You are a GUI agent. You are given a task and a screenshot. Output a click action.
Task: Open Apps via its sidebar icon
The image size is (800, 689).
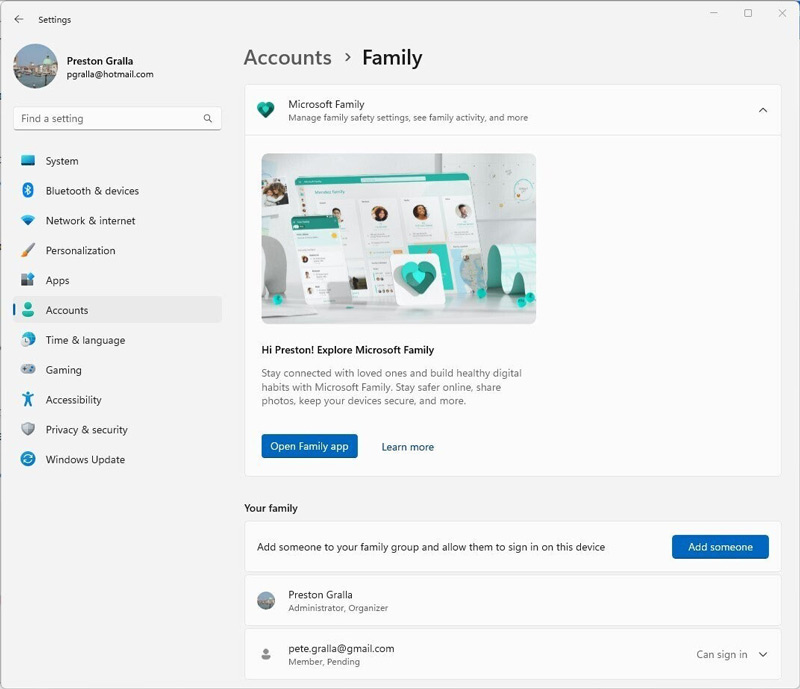point(28,281)
